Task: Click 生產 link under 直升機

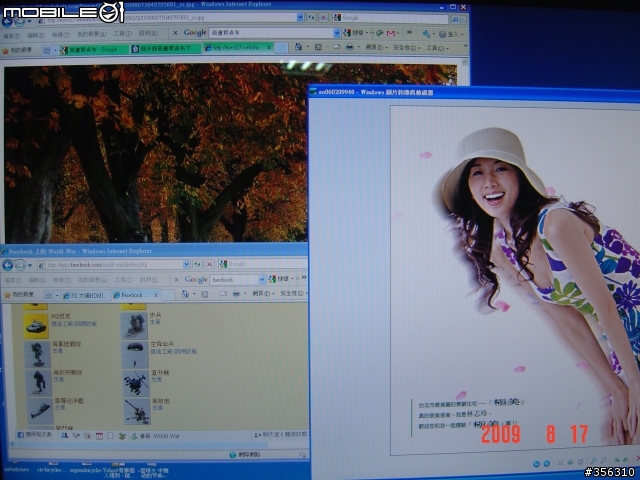Action: (x=156, y=380)
